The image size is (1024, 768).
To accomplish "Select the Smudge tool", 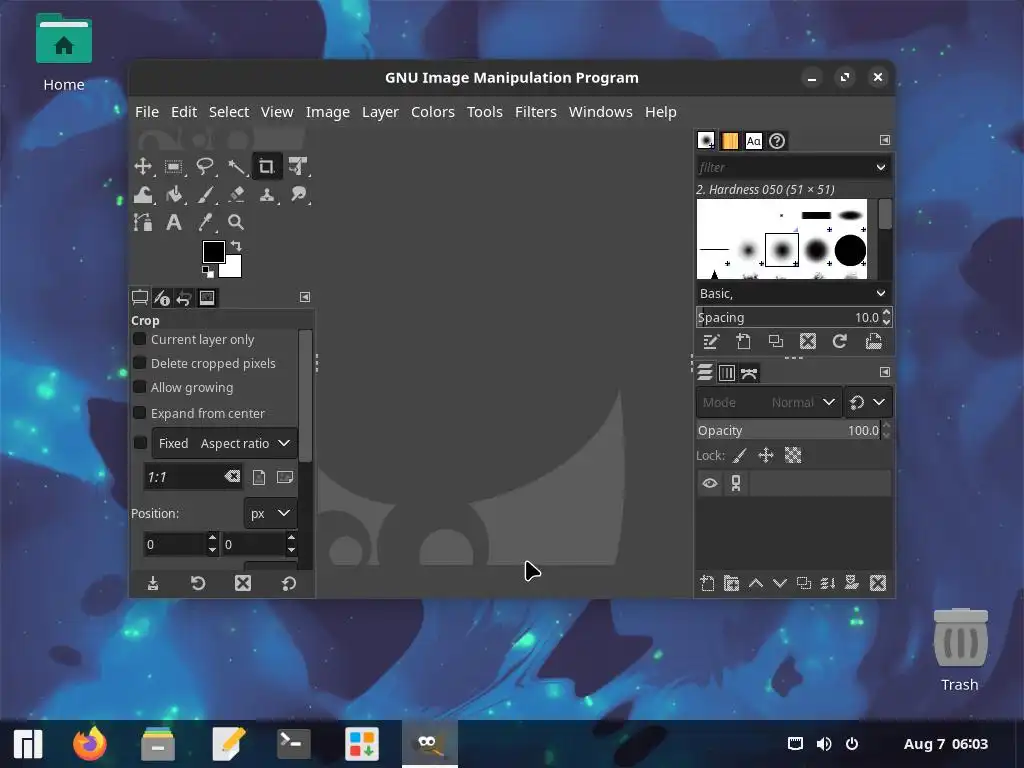I will (298, 195).
